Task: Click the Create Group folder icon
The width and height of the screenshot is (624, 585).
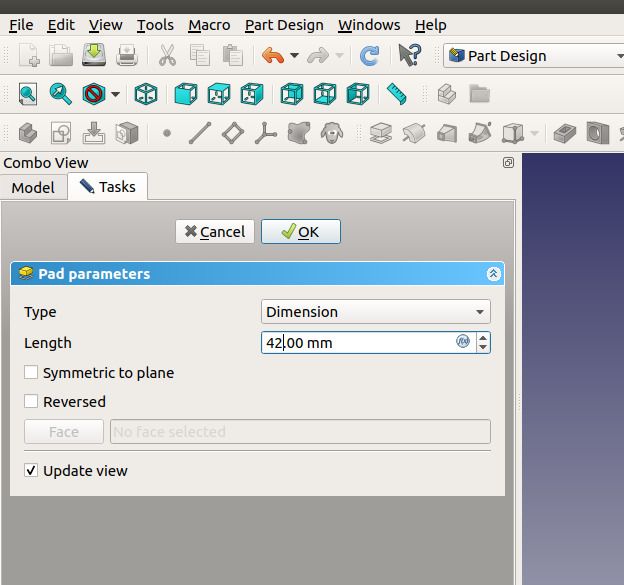Action: pyautogui.click(x=480, y=94)
